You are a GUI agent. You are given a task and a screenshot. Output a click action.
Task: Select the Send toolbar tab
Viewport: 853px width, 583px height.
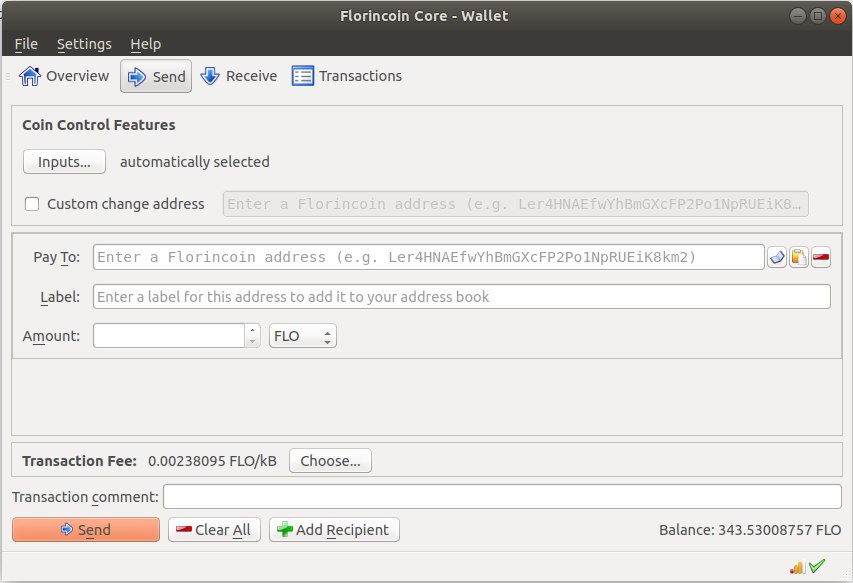(156, 76)
